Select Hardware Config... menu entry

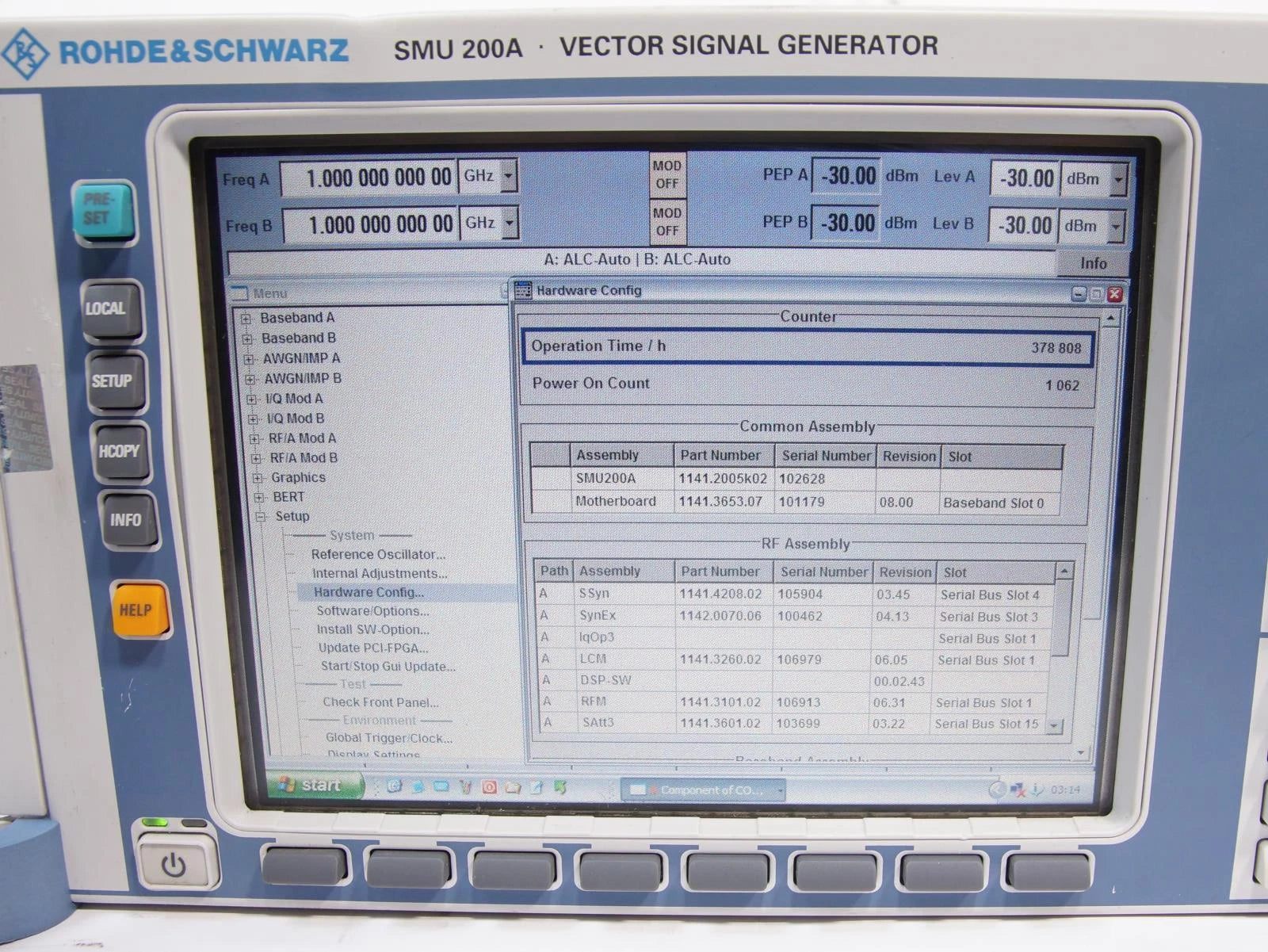369,592
